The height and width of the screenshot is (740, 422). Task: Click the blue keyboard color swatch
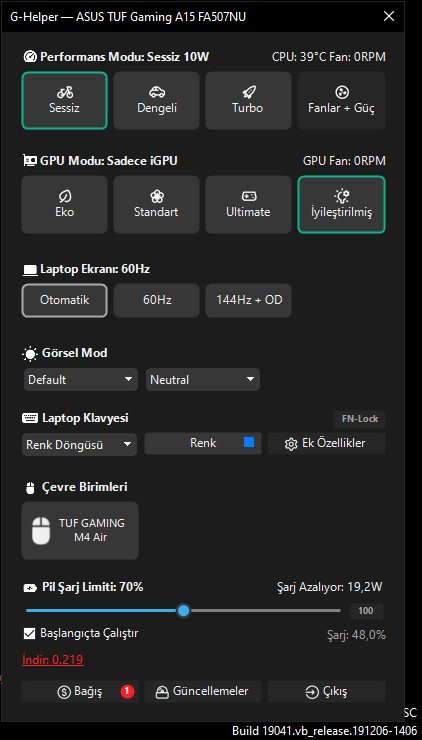249,442
